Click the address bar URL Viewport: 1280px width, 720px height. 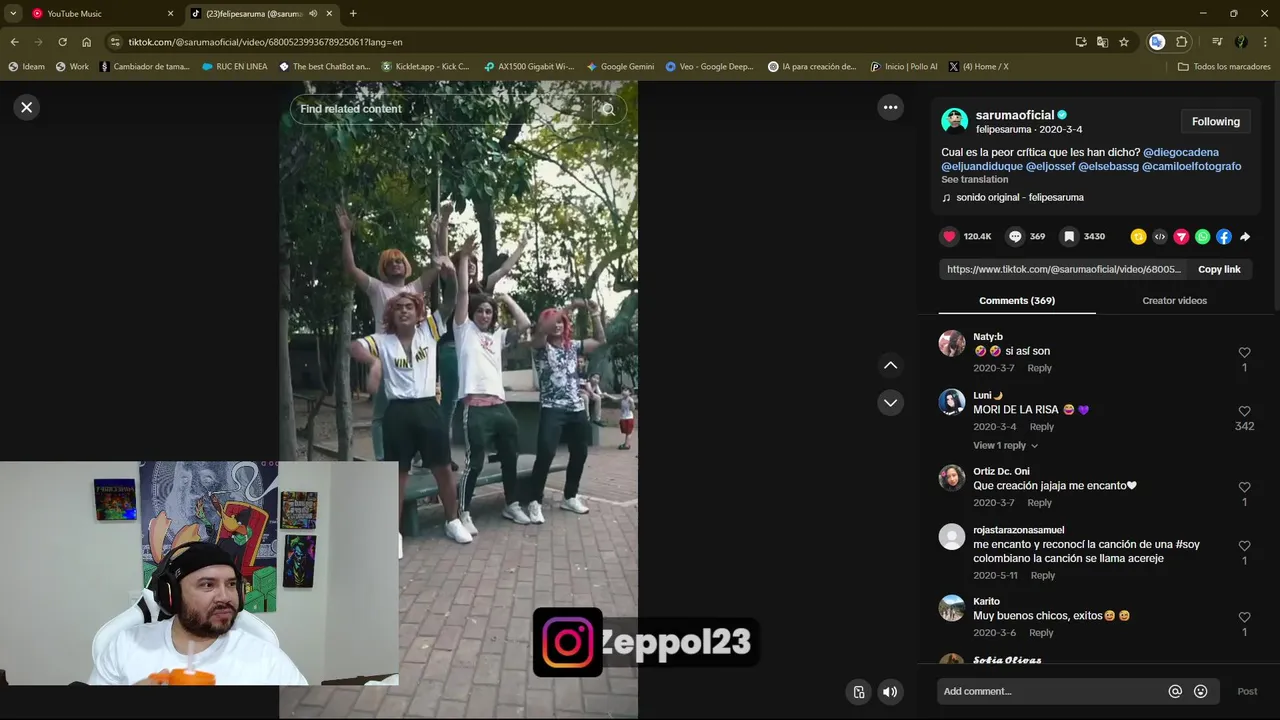coord(265,42)
